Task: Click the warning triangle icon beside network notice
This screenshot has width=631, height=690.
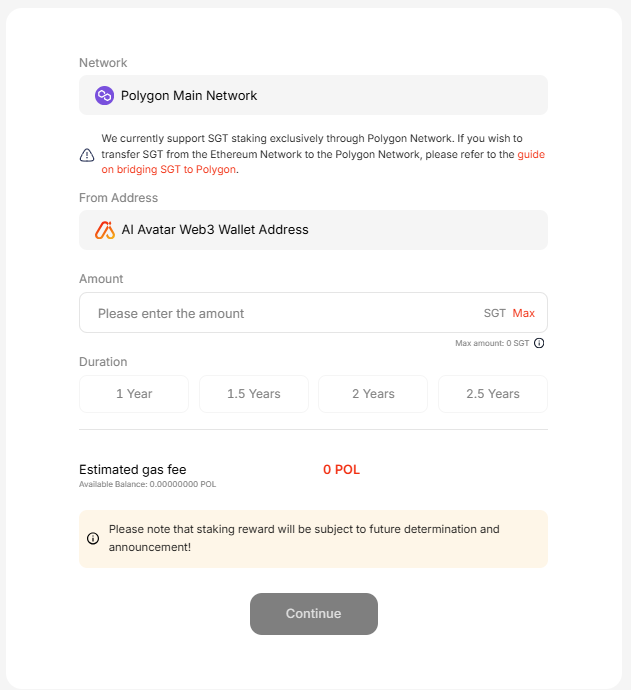Action: click(87, 155)
